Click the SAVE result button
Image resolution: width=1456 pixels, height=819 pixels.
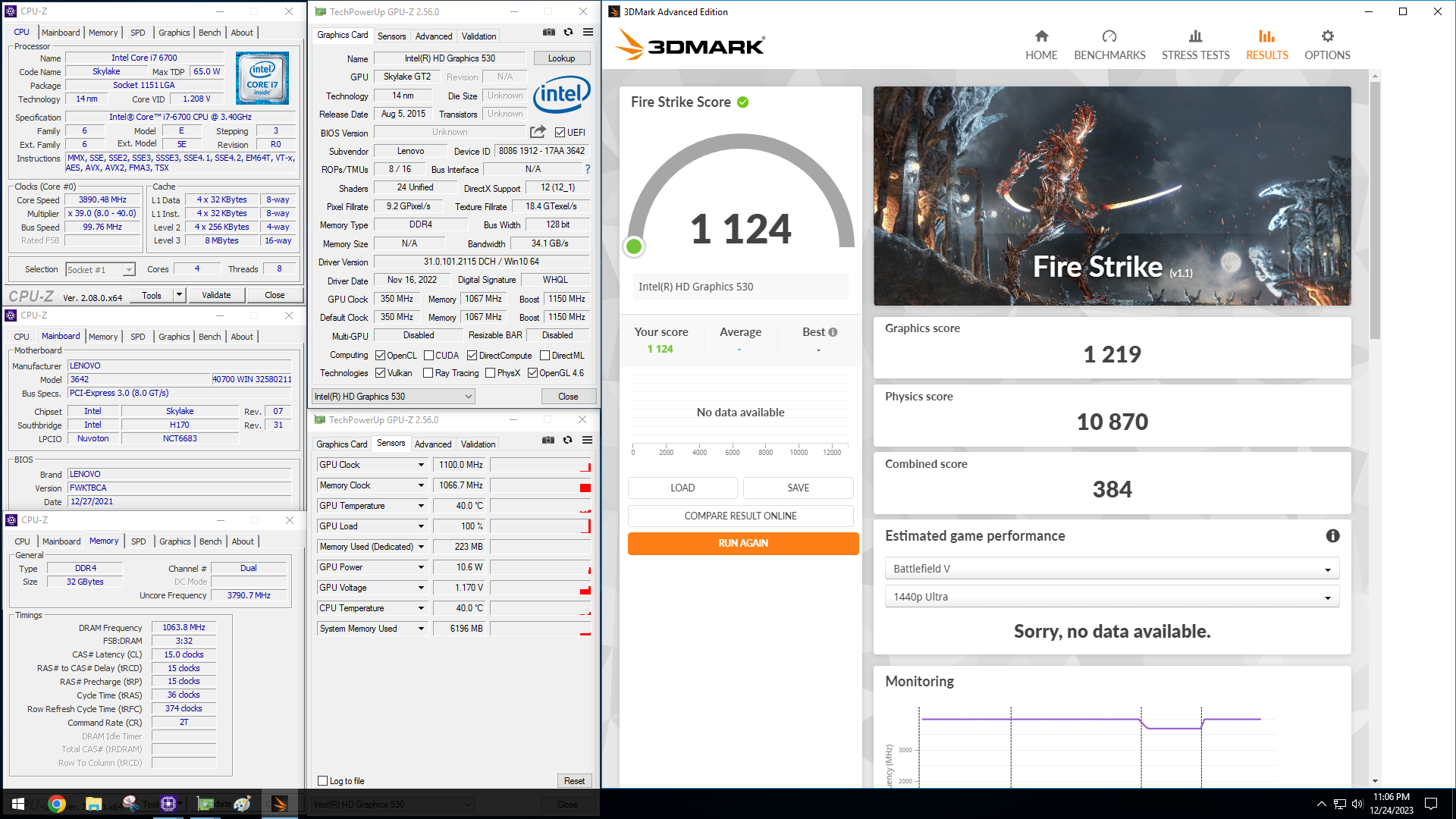(799, 488)
